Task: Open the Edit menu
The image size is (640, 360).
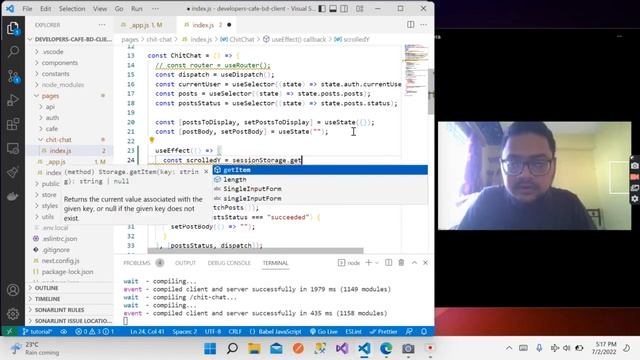Action: point(46,9)
